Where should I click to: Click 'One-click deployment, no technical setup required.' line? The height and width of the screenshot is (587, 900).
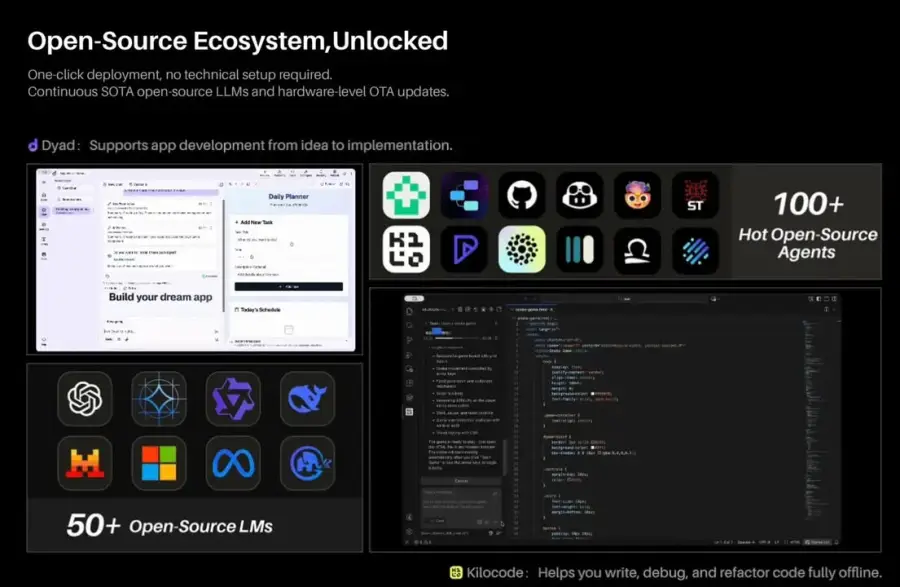[x=180, y=75]
